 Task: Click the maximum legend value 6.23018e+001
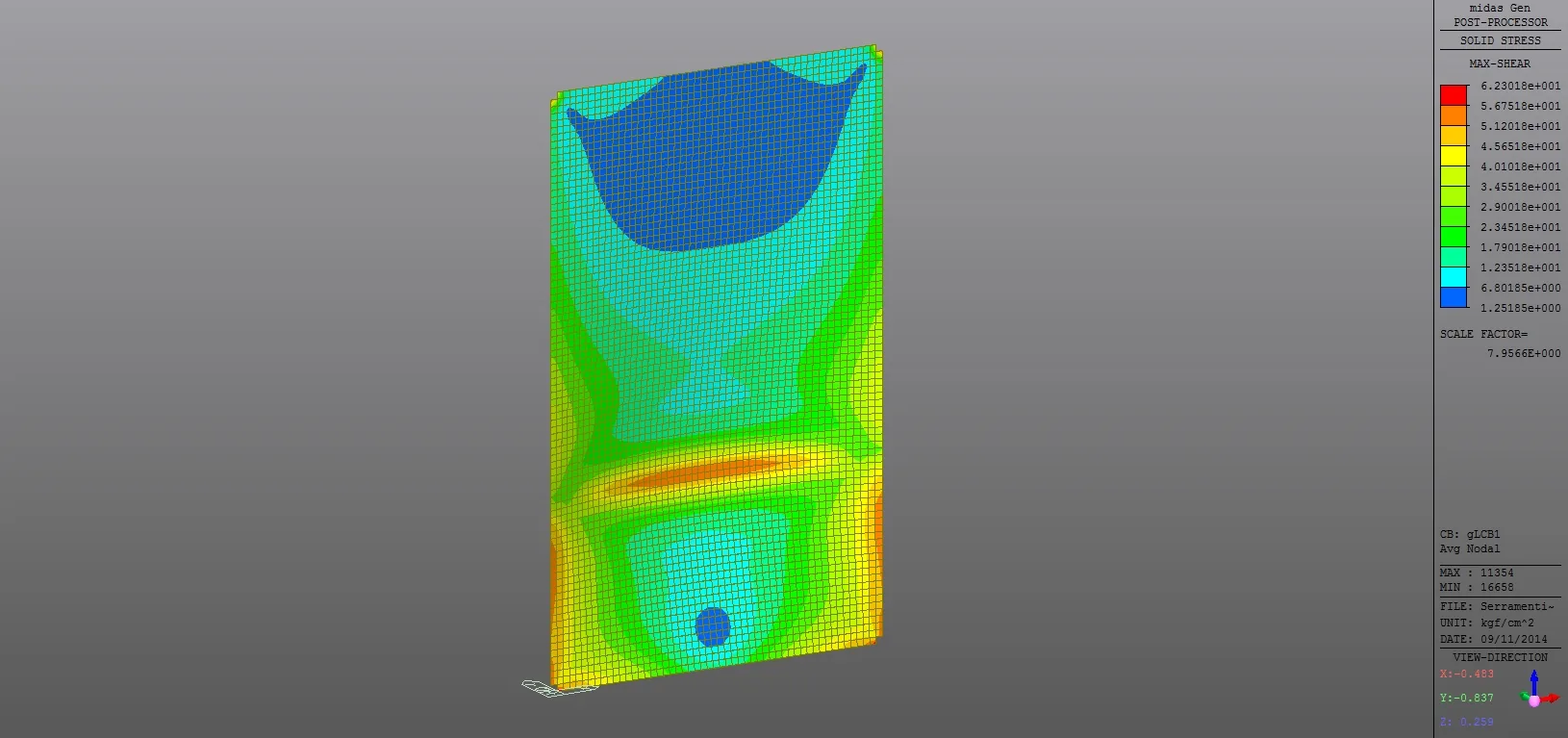(1521, 86)
